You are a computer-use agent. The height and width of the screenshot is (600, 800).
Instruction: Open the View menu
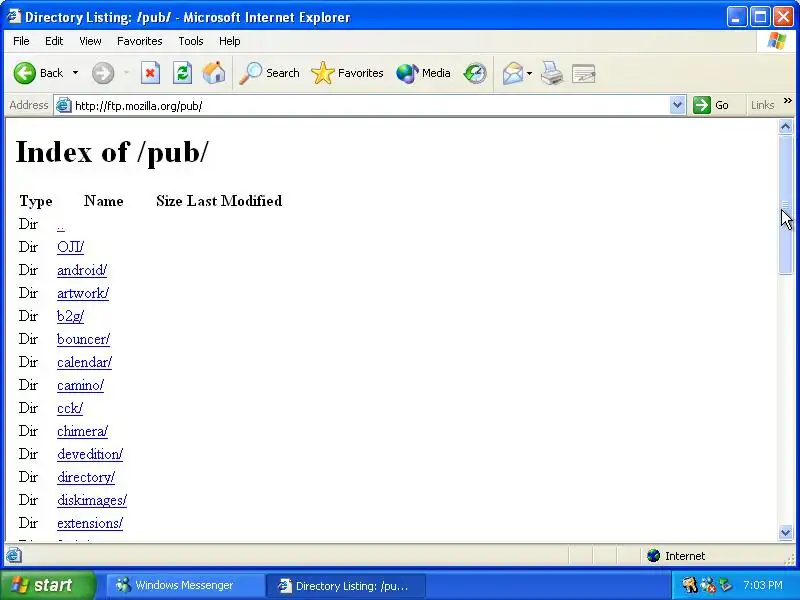(x=90, y=41)
